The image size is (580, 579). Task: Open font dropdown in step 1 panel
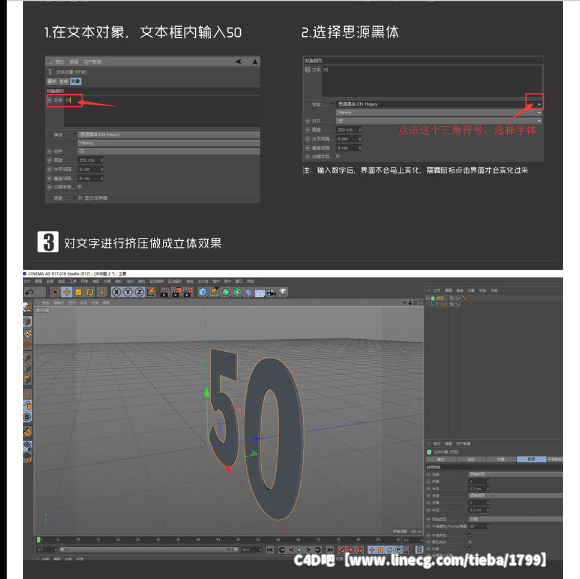(x=169, y=135)
